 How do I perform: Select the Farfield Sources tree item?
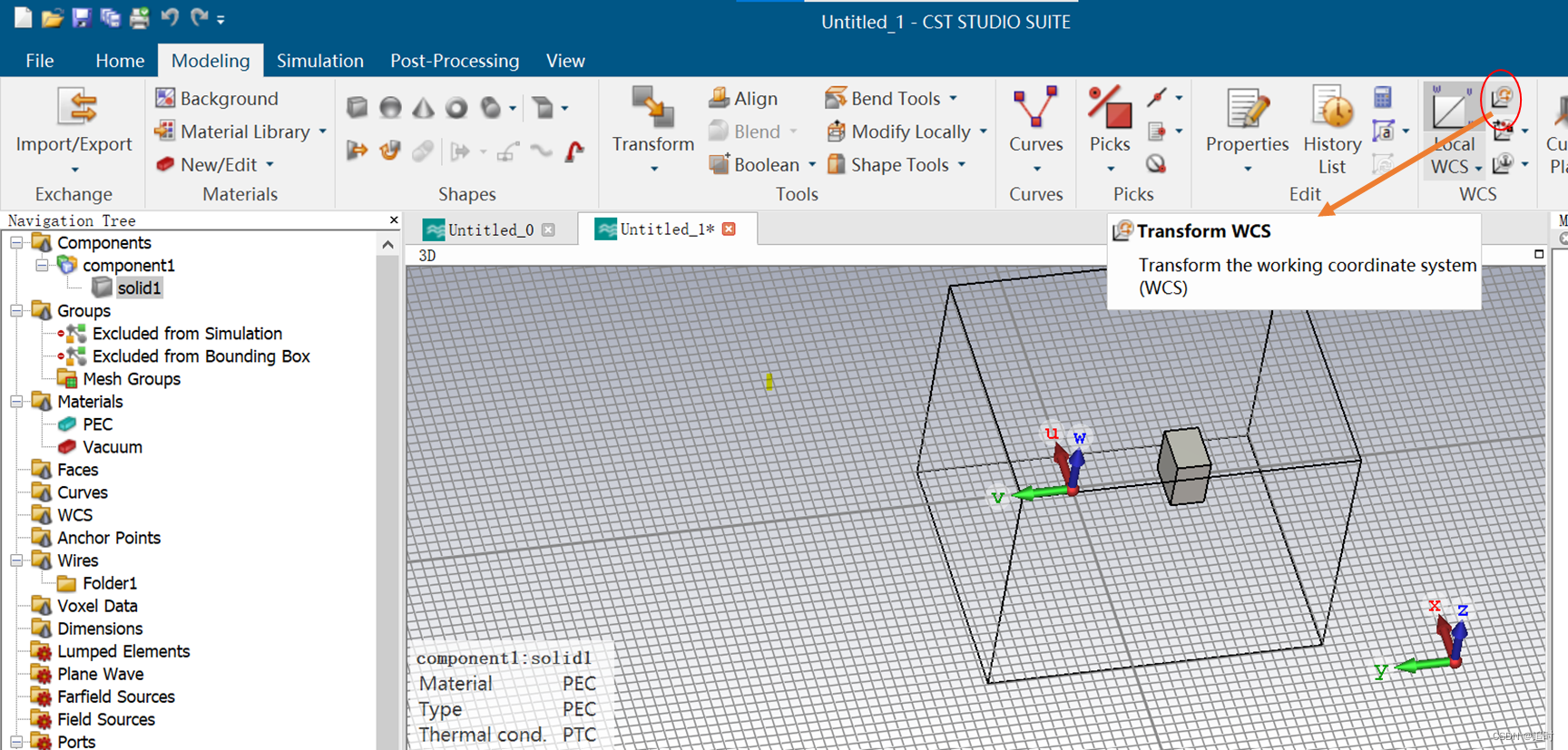pos(116,696)
